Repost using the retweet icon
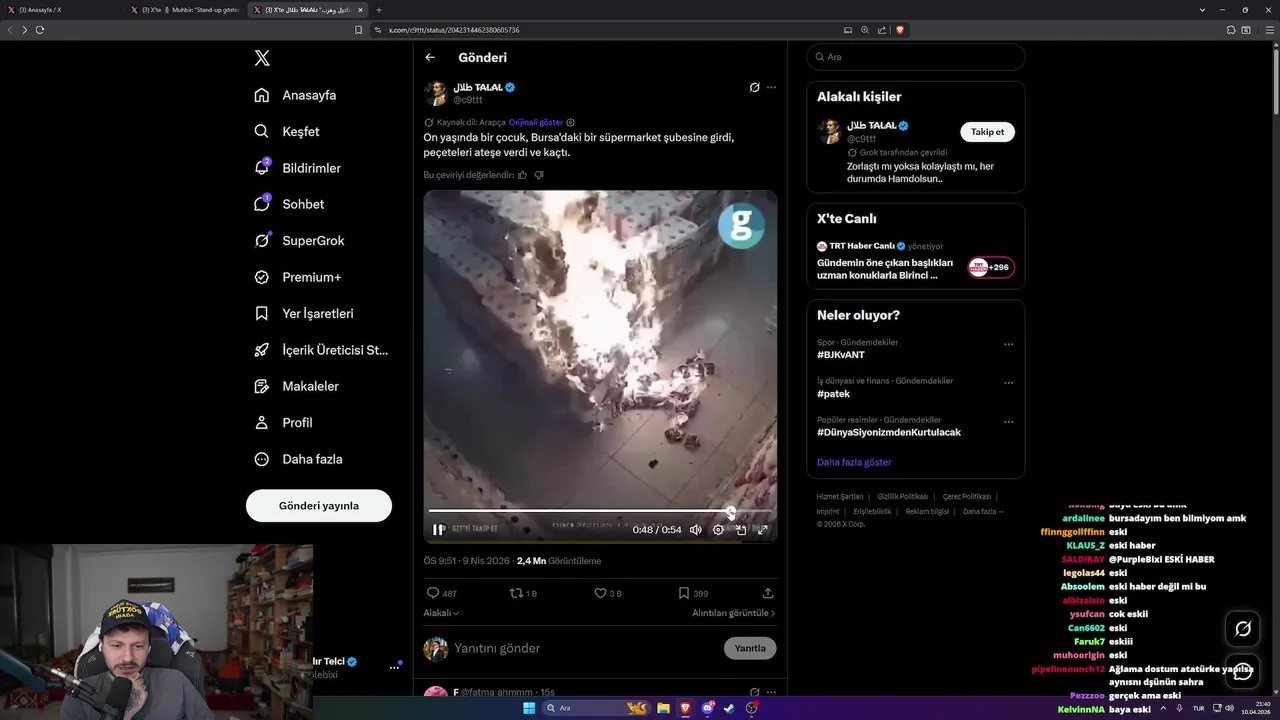 (x=516, y=593)
